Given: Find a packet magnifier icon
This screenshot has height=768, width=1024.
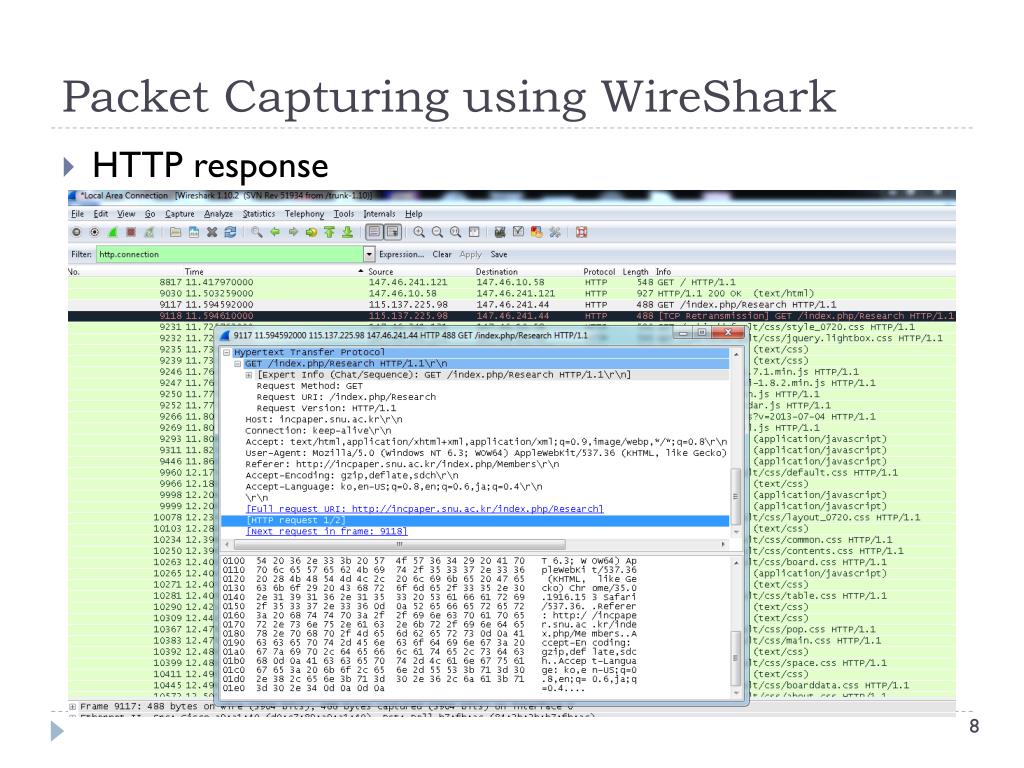Looking at the screenshot, I should click(x=257, y=232).
